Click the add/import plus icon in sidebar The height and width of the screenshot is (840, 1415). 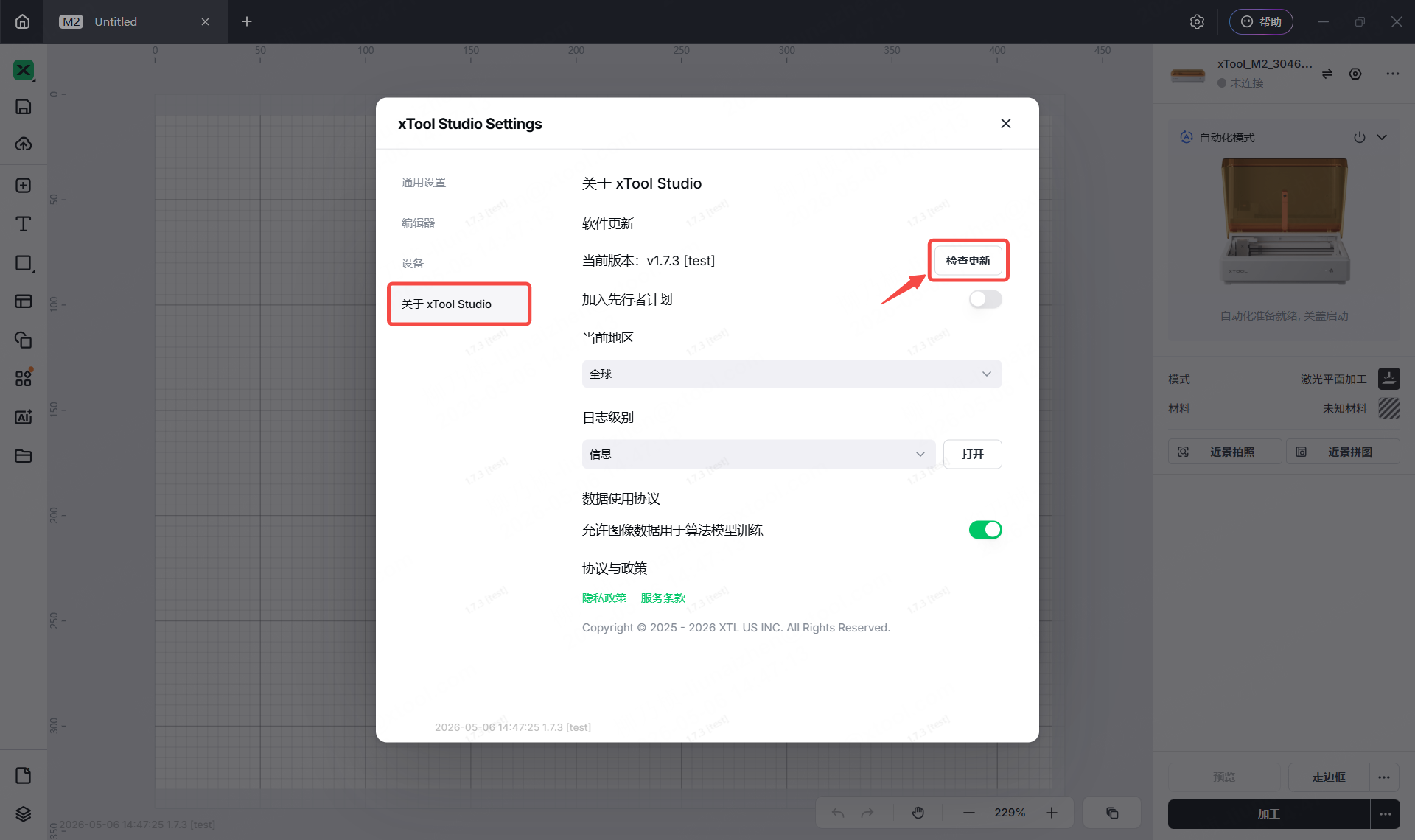pyautogui.click(x=24, y=185)
